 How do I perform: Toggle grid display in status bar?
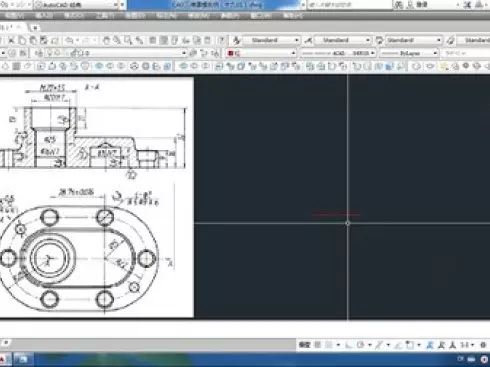[318, 345]
